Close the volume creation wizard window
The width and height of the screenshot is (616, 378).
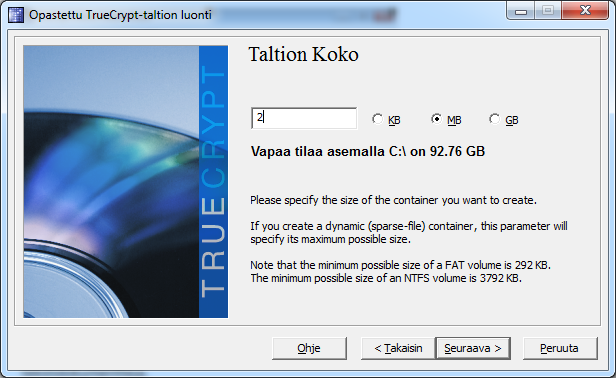pos(585,11)
